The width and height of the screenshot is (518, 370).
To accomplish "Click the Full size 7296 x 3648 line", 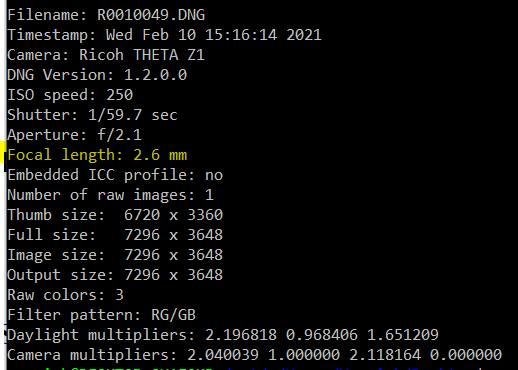I will pyautogui.click(x=115, y=235).
